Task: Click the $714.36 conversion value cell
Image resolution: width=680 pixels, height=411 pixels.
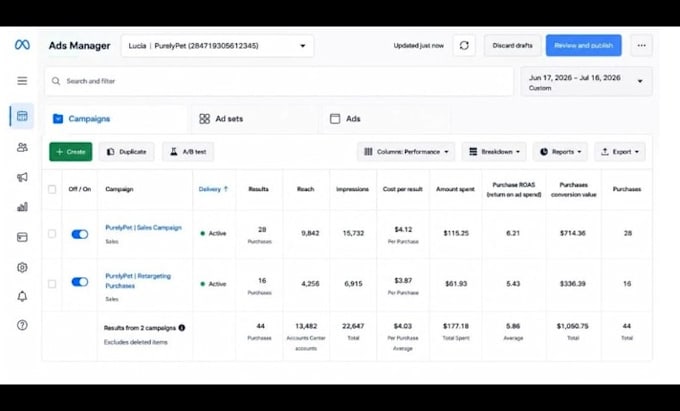Action: 572,233
